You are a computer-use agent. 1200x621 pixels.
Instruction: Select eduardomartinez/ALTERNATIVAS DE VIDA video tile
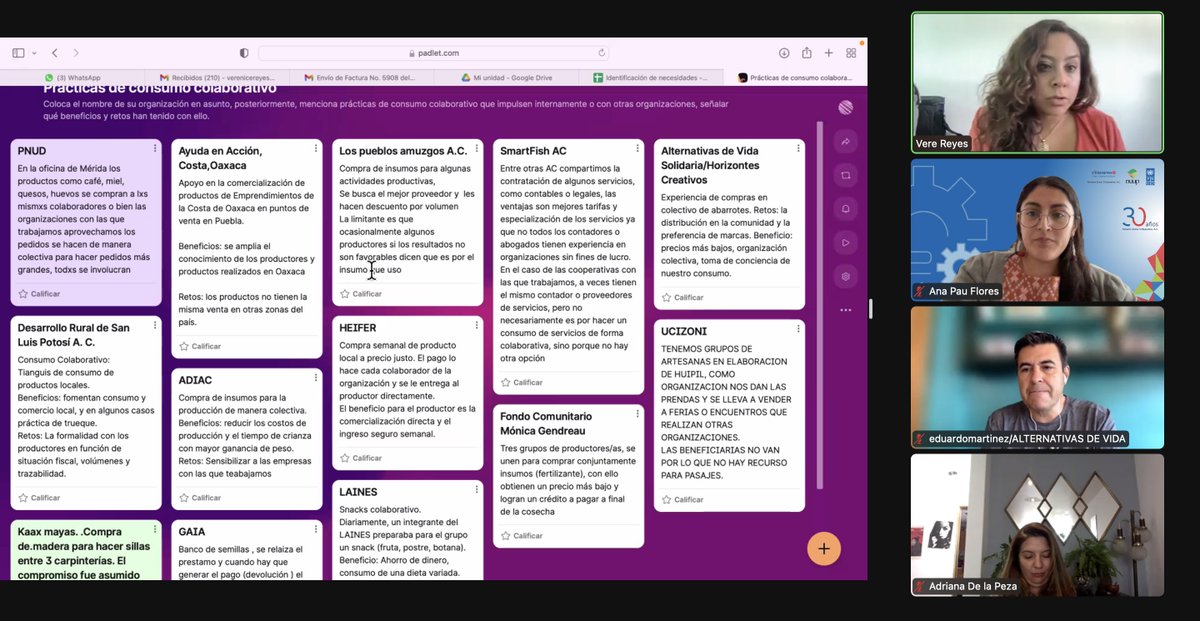point(1038,377)
